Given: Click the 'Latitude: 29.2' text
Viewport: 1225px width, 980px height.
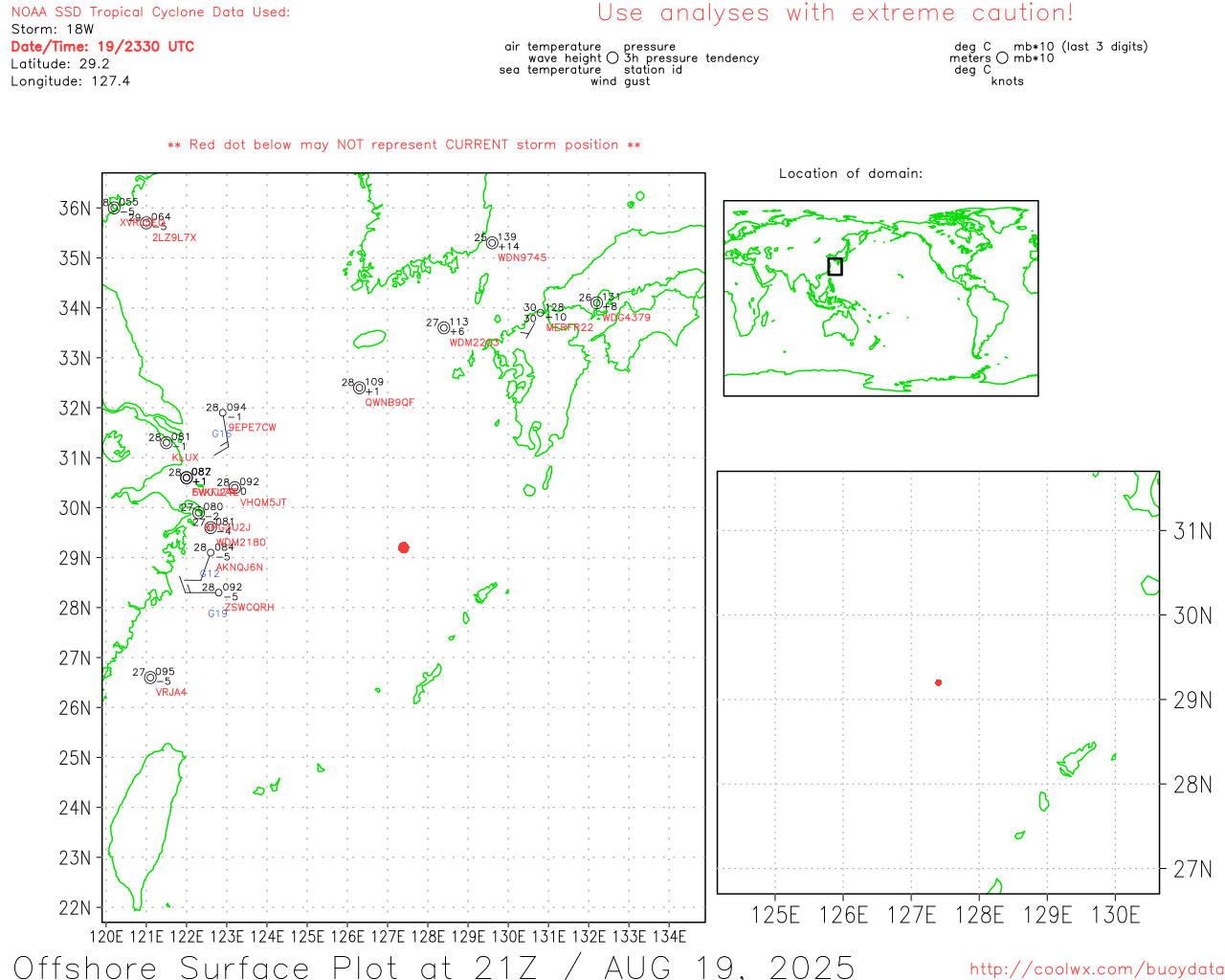Looking at the screenshot, I should click(60, 64).
